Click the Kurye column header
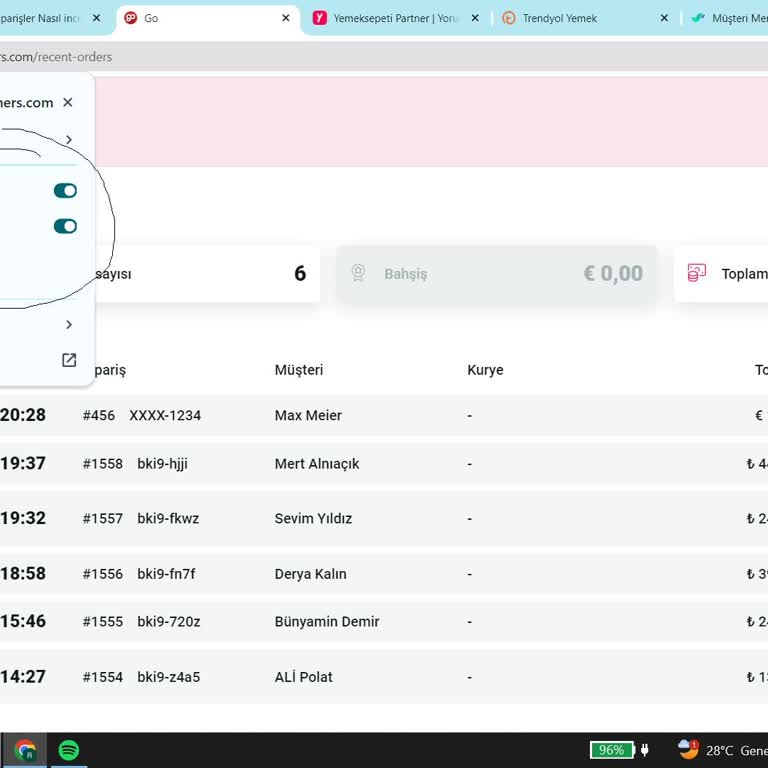768x768 pixels. 485,370
